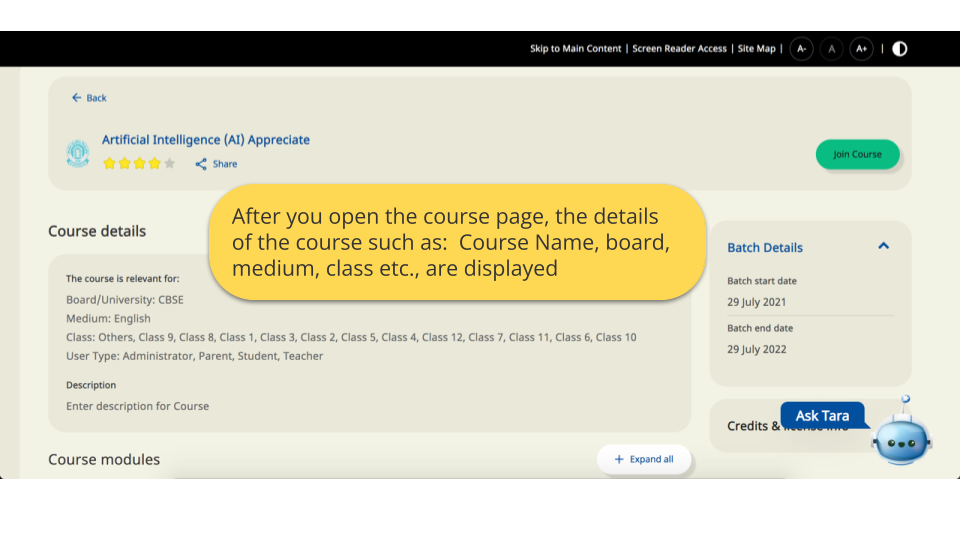Expand Credits & license info section
960x540 pixels.
coord(760,426)
